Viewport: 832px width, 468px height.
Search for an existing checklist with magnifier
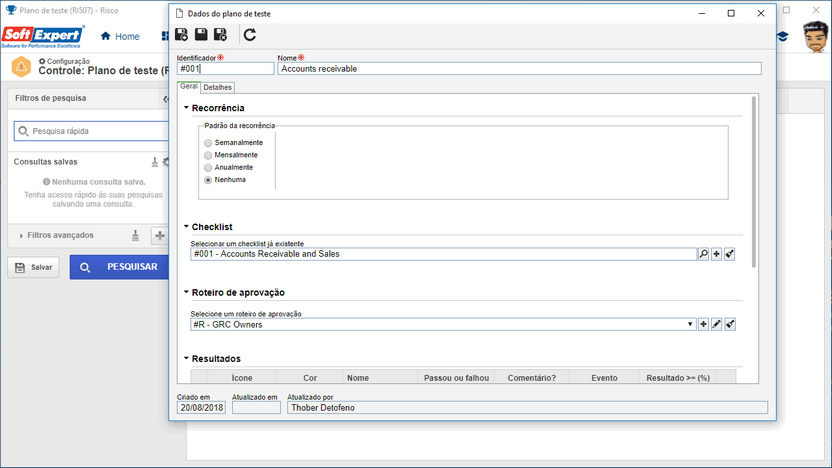[704, 254]
